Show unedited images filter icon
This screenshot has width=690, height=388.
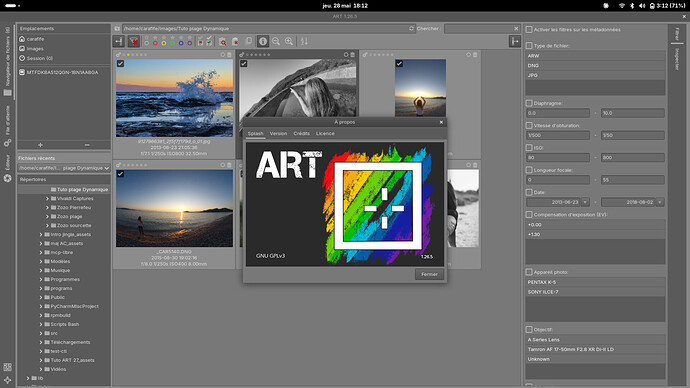tap(201, 42)
